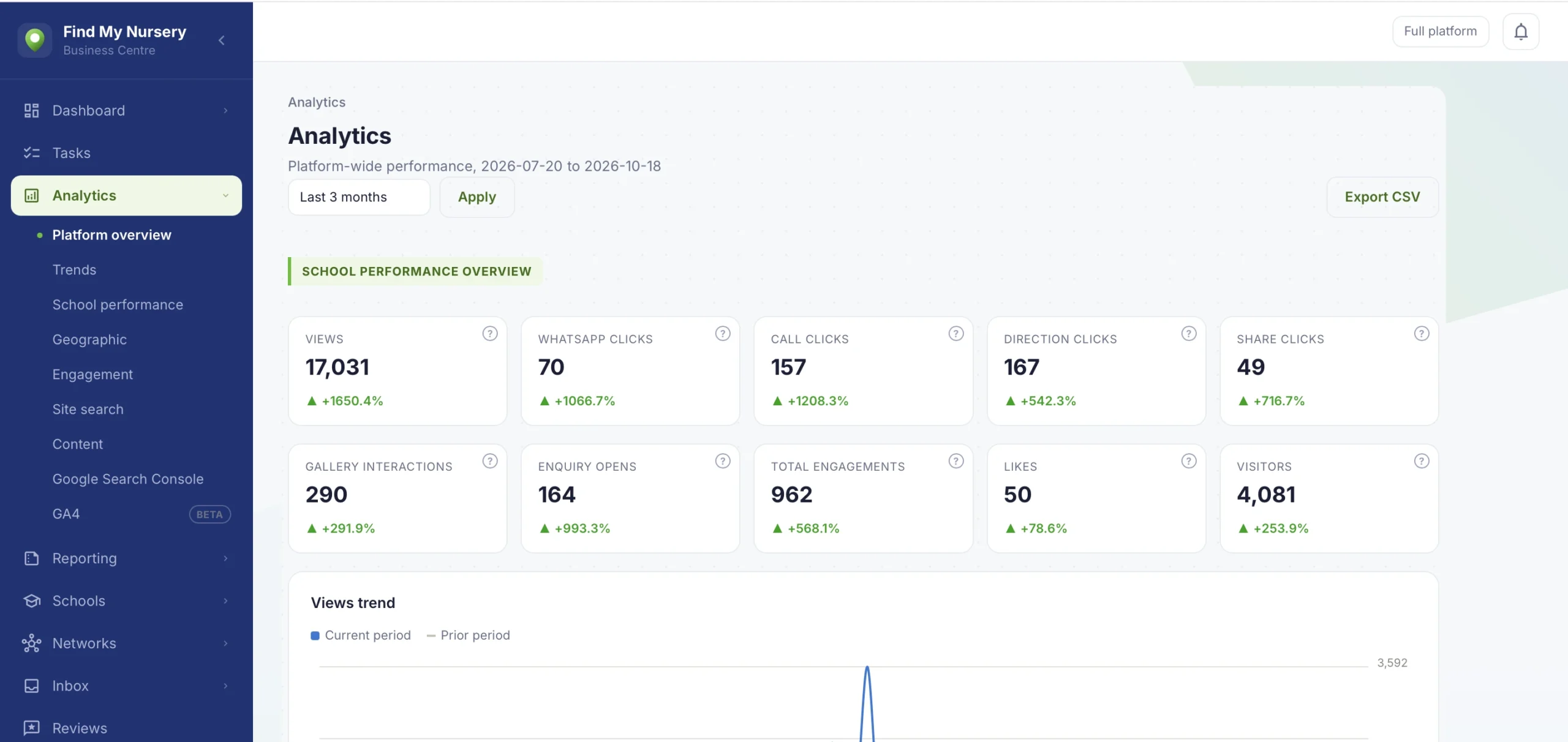Collapse the sidebar with the chevron arrow
Image resolution: width=1568 pixels, height=742 pixels.
click(222, 40)
